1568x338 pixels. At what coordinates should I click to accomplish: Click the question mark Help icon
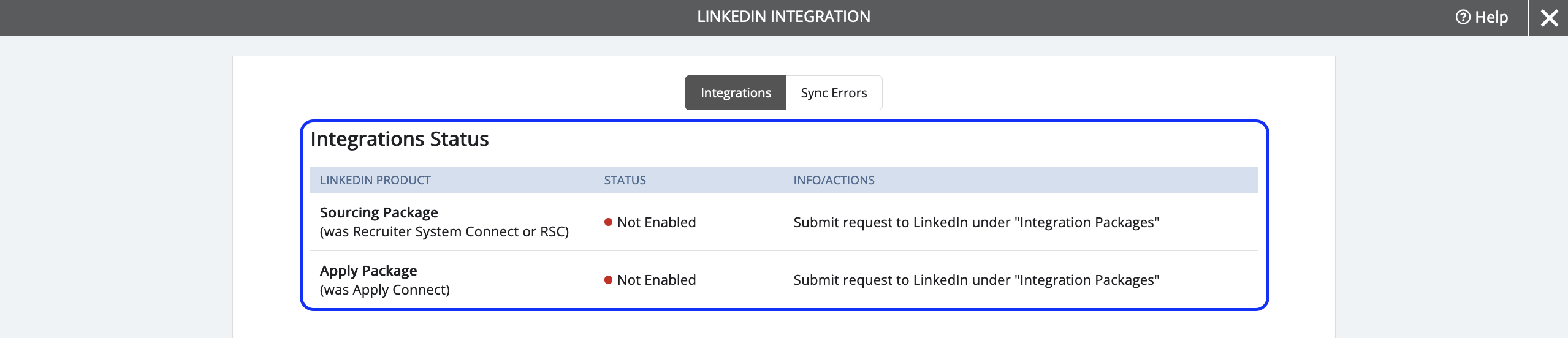click(1463, 17)
